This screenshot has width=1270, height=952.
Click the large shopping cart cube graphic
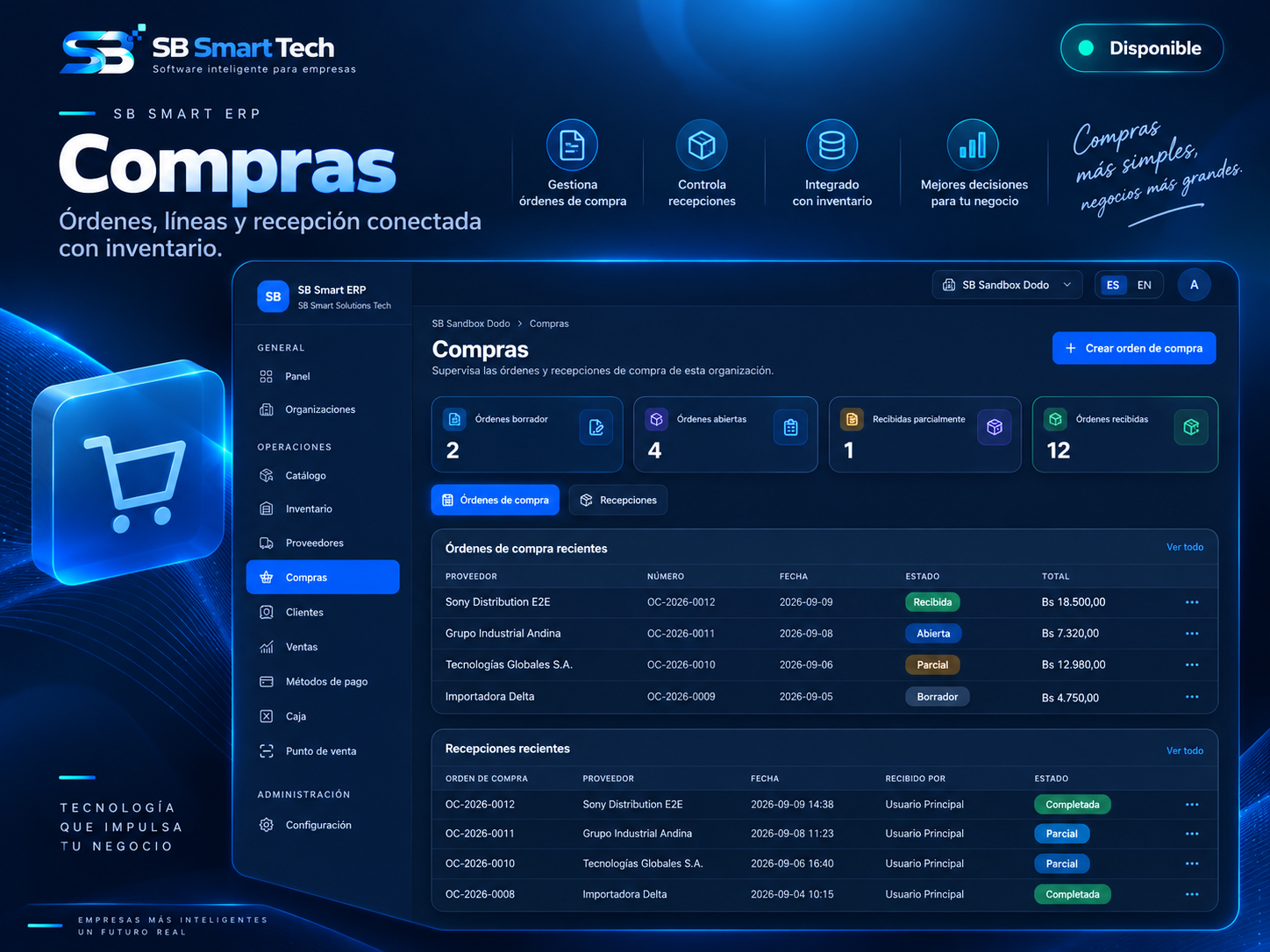click(127, 473)
